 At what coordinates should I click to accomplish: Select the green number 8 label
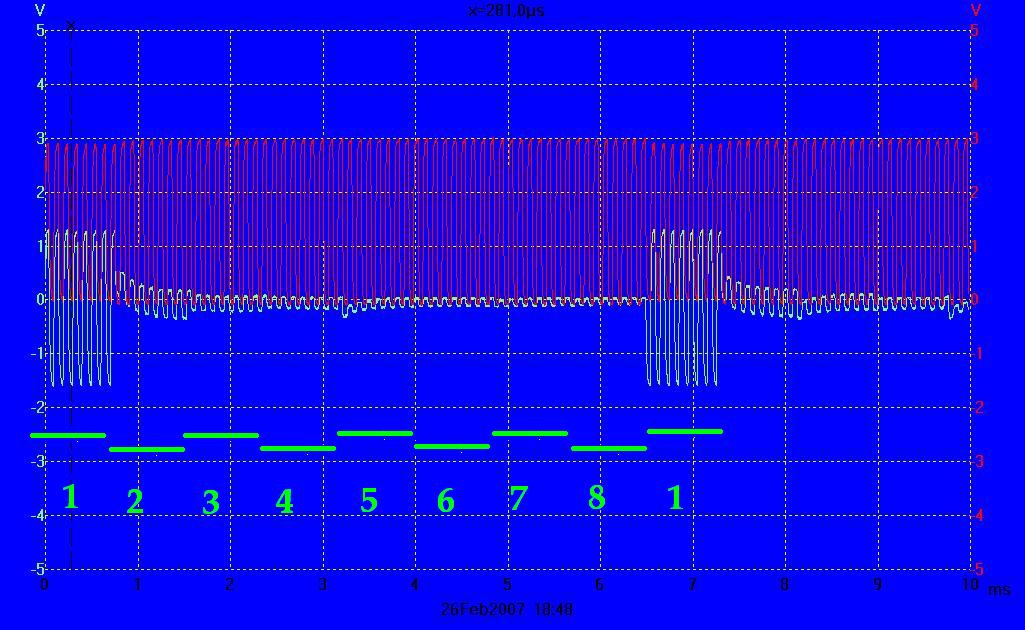tap(596, 497)
